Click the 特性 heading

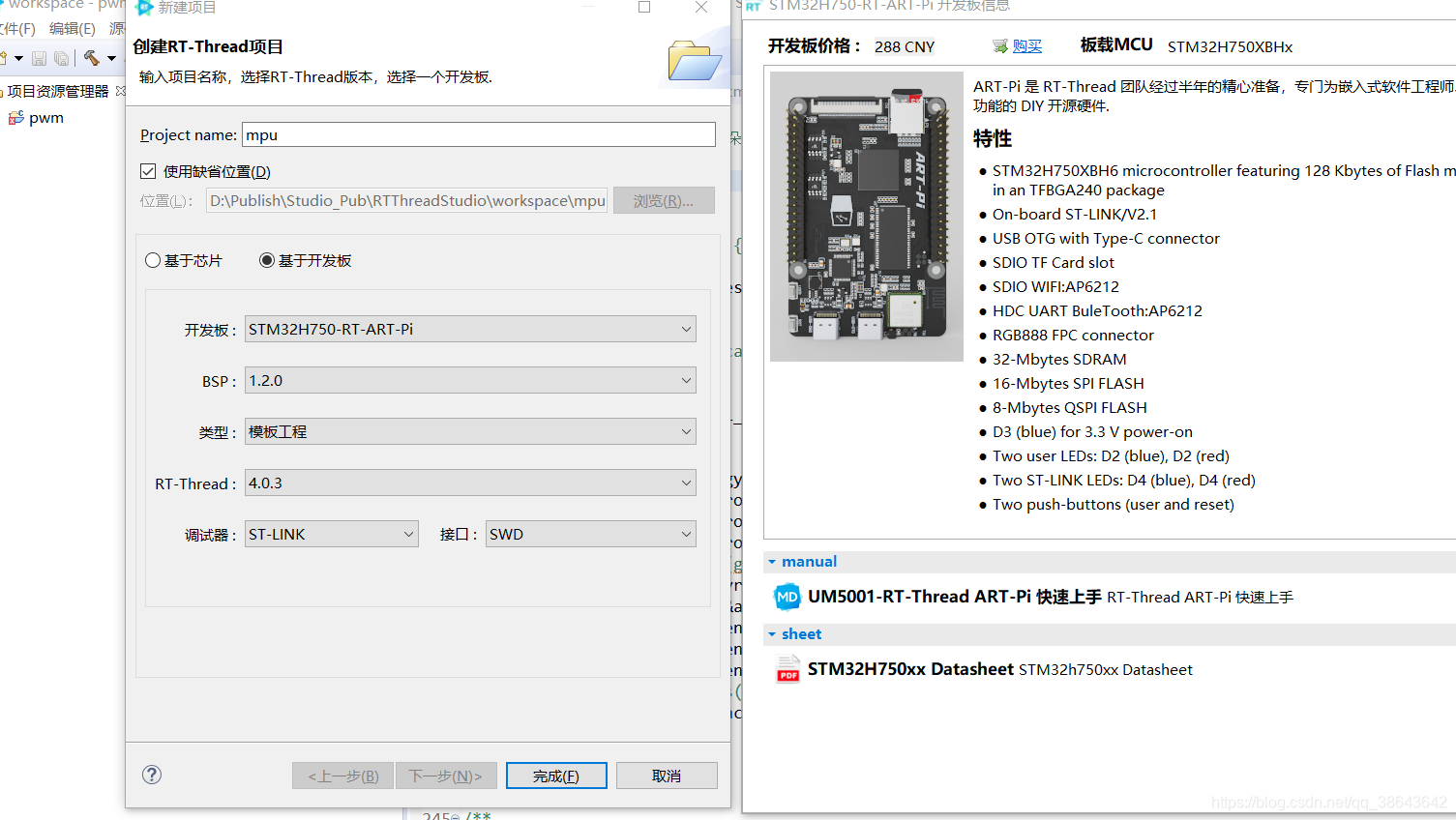pos(993,138)
